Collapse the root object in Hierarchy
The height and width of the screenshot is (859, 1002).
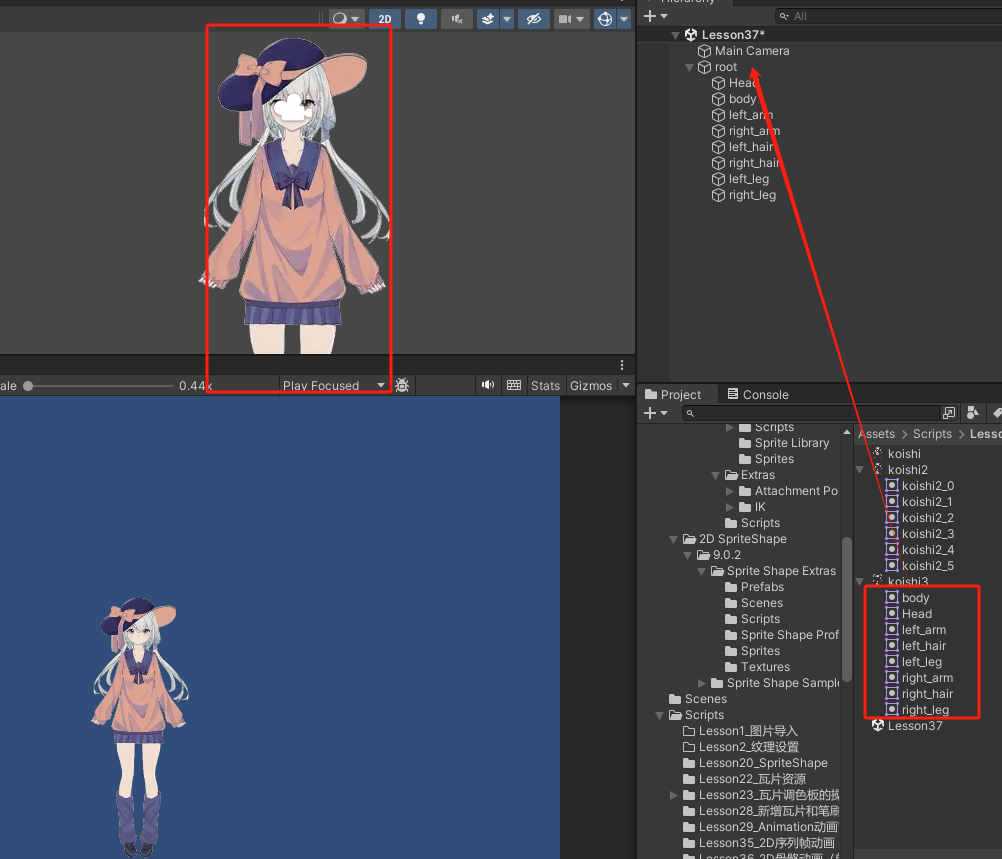tap(689, 67)
